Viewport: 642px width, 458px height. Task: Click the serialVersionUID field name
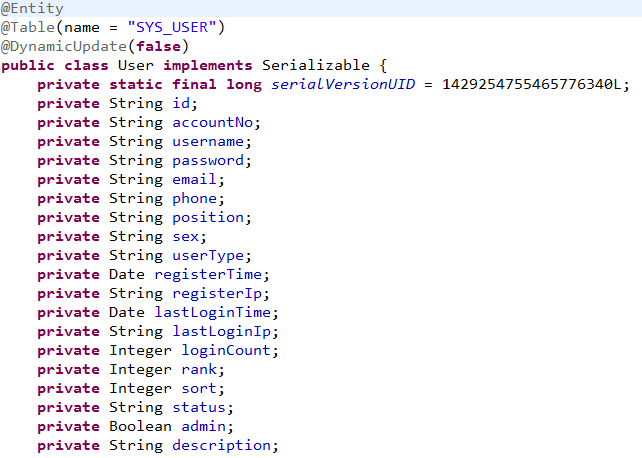(343, 84)
